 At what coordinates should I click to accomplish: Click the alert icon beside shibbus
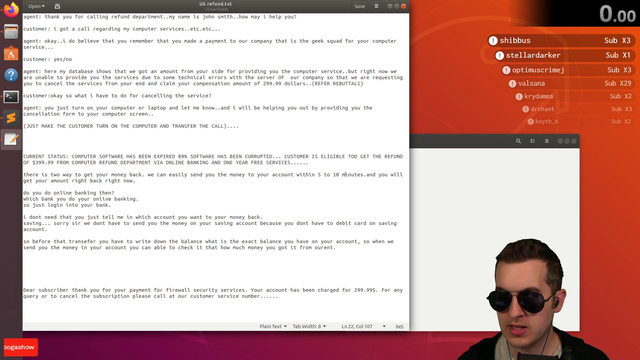(493, 40)
